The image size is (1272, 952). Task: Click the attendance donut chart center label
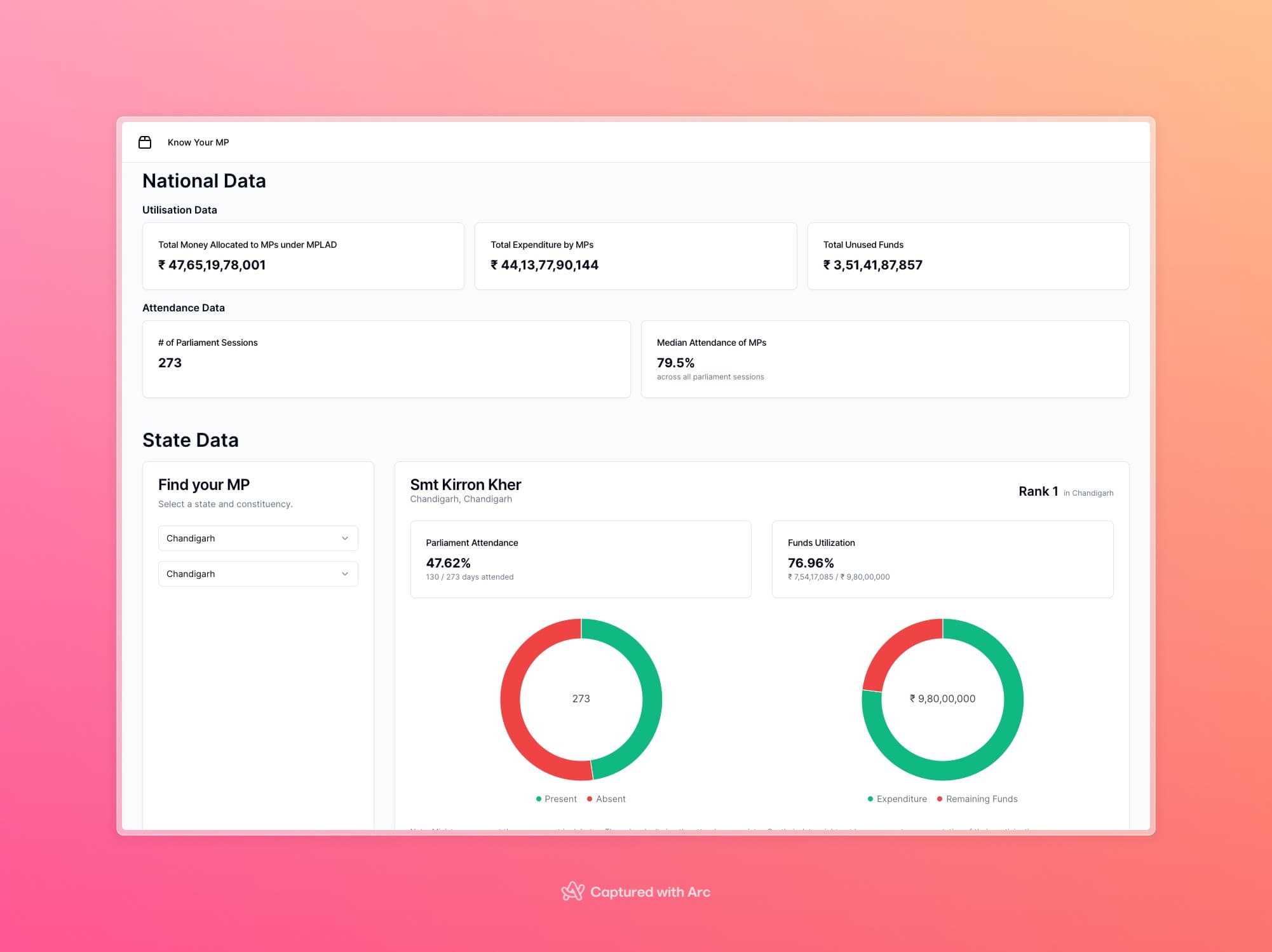pos(580,698)
